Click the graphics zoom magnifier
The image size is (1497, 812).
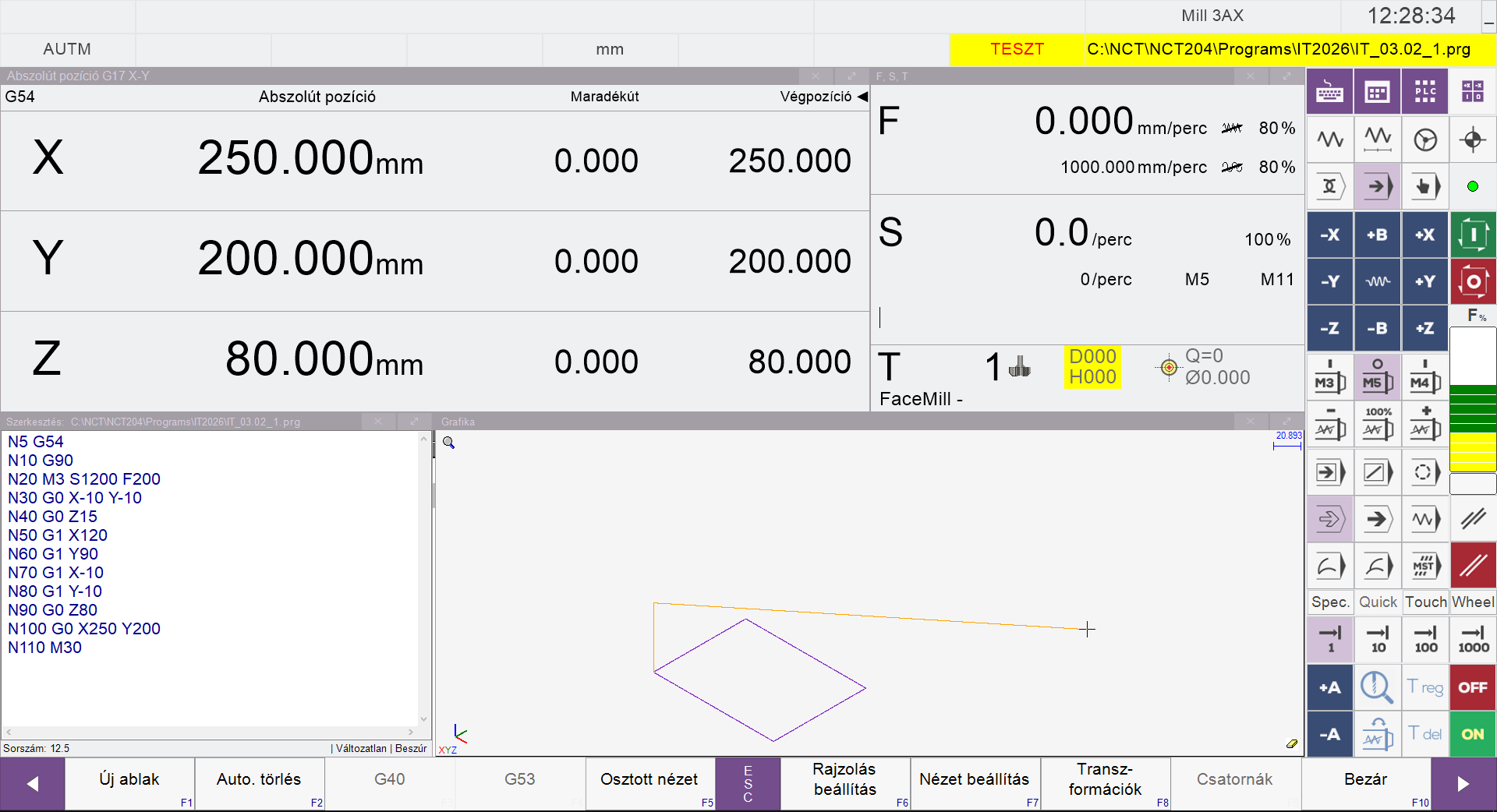point(449,443)
